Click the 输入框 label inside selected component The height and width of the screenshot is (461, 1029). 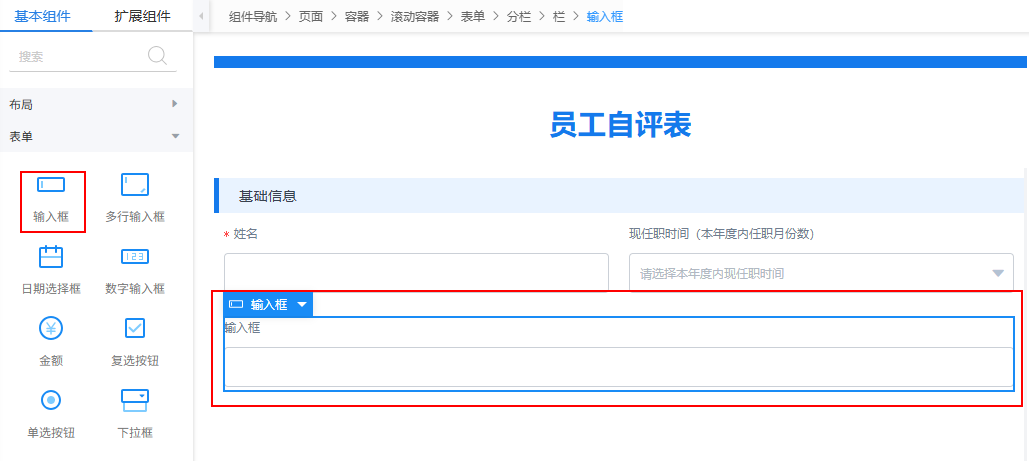(242, 328)
